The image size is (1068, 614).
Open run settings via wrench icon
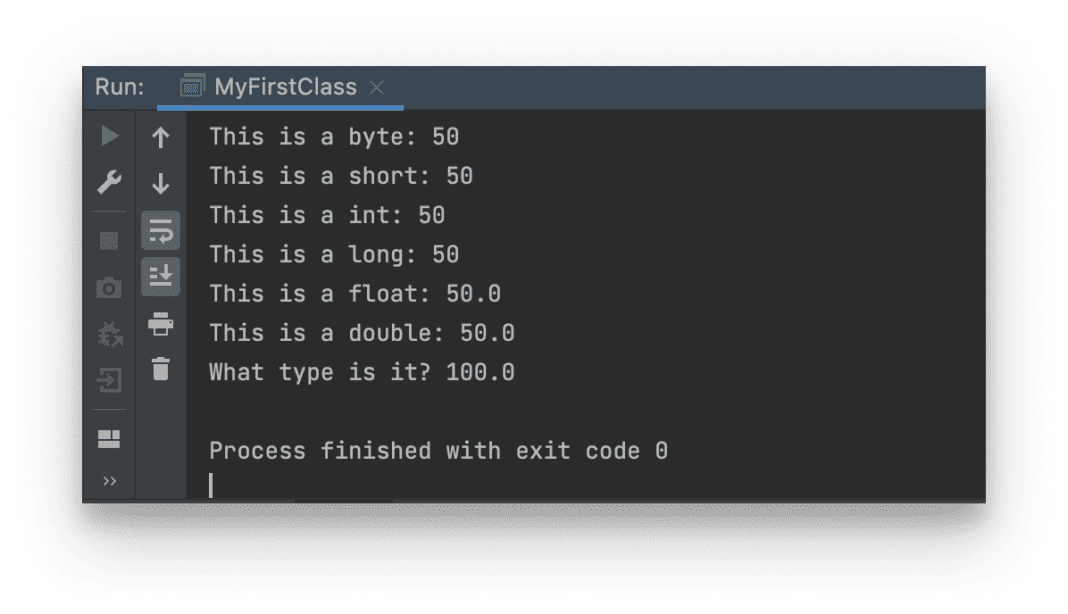[x=110, y=183]
